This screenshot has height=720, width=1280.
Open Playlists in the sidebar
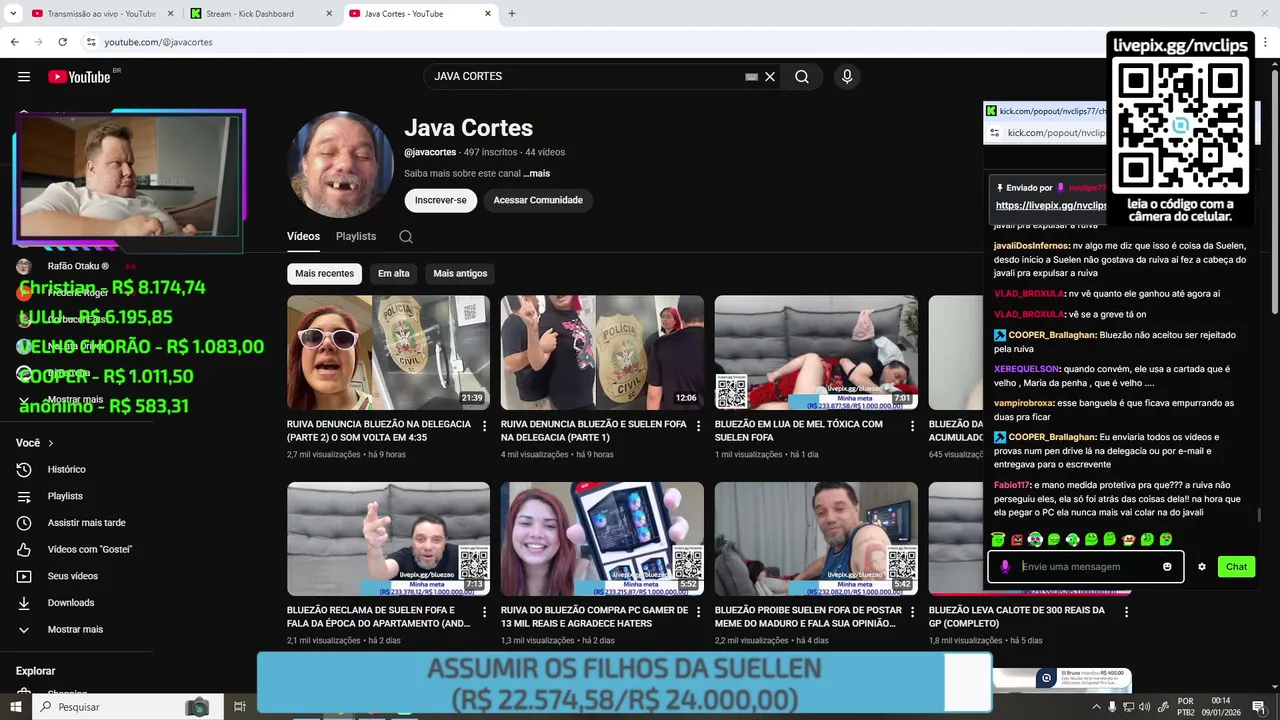pos(65,496)
